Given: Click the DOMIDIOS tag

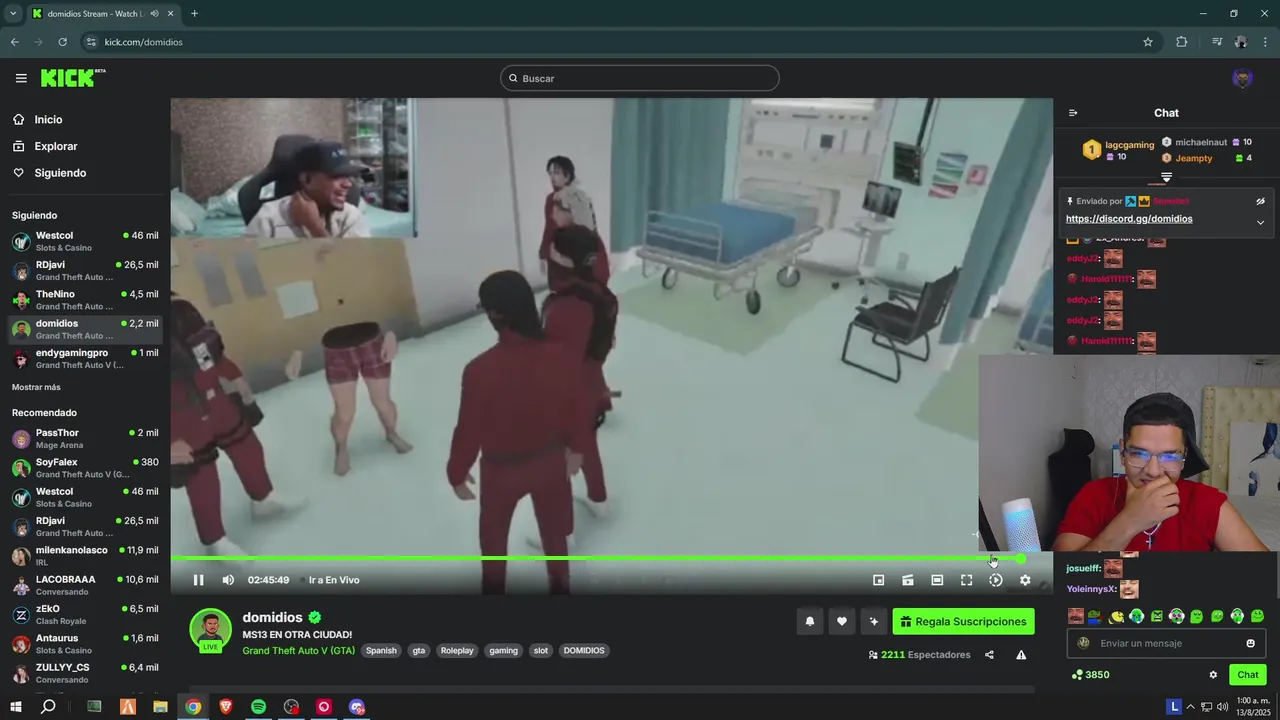Looking at the screenshot, I should [x=584, y=650].
